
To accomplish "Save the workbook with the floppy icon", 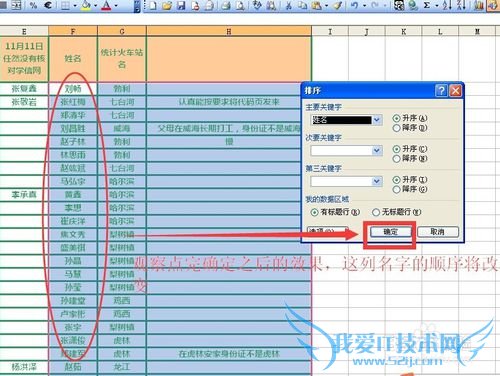I will (x=181, y=5).
